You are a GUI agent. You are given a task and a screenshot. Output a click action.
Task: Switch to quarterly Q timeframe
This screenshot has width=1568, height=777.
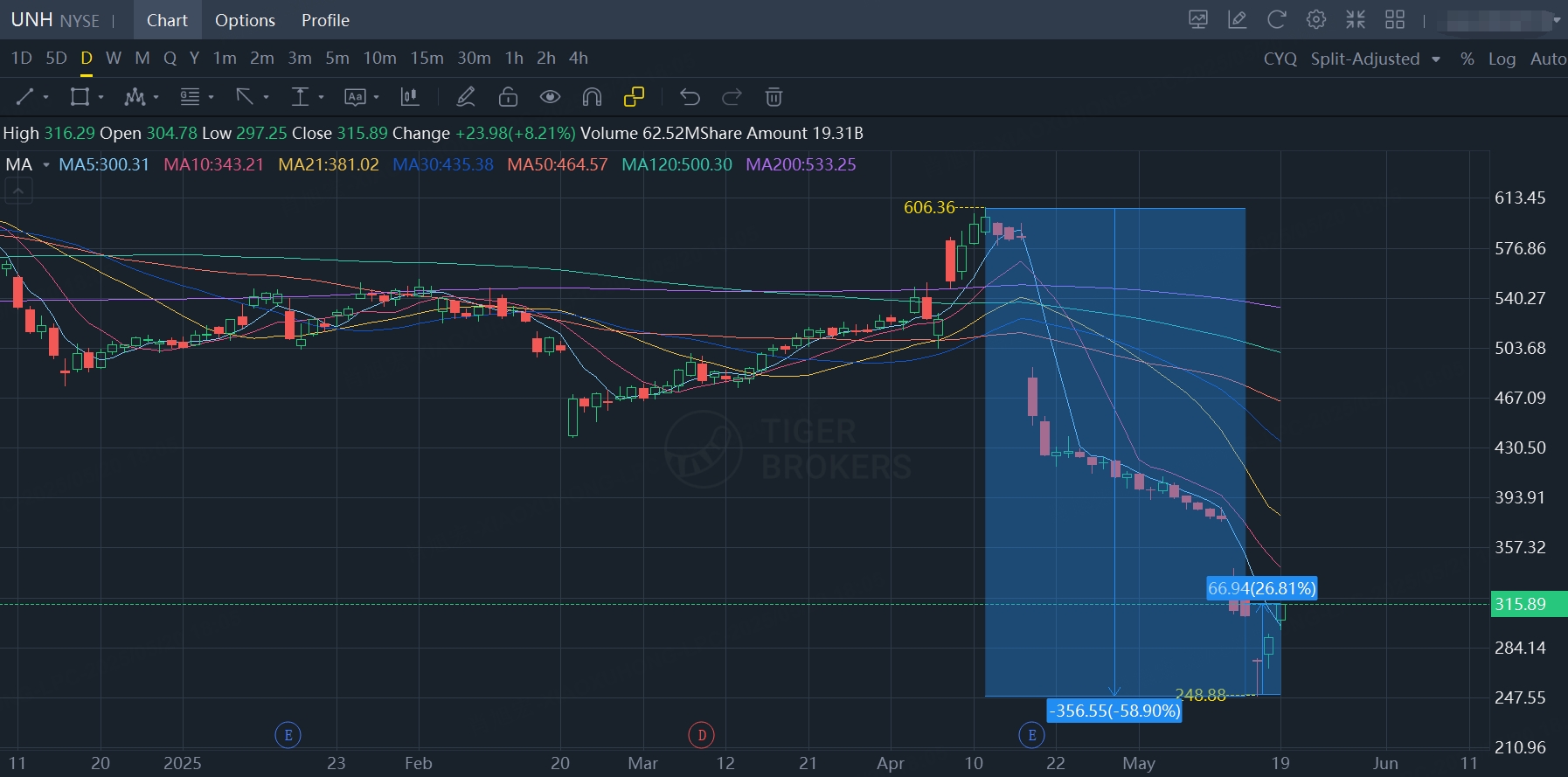coord(170,58)
